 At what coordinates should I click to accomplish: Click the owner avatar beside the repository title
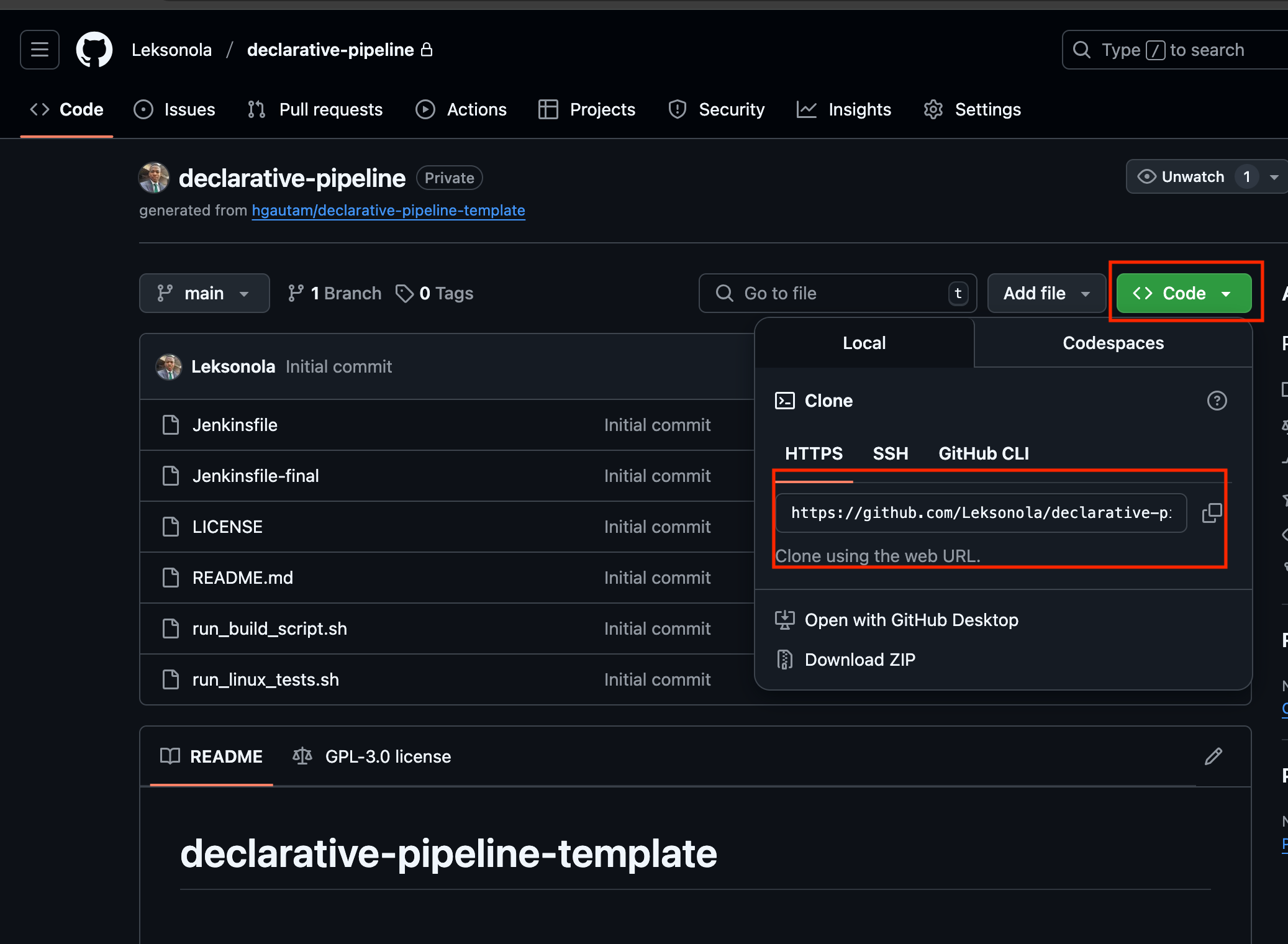[x=154, y=178]
